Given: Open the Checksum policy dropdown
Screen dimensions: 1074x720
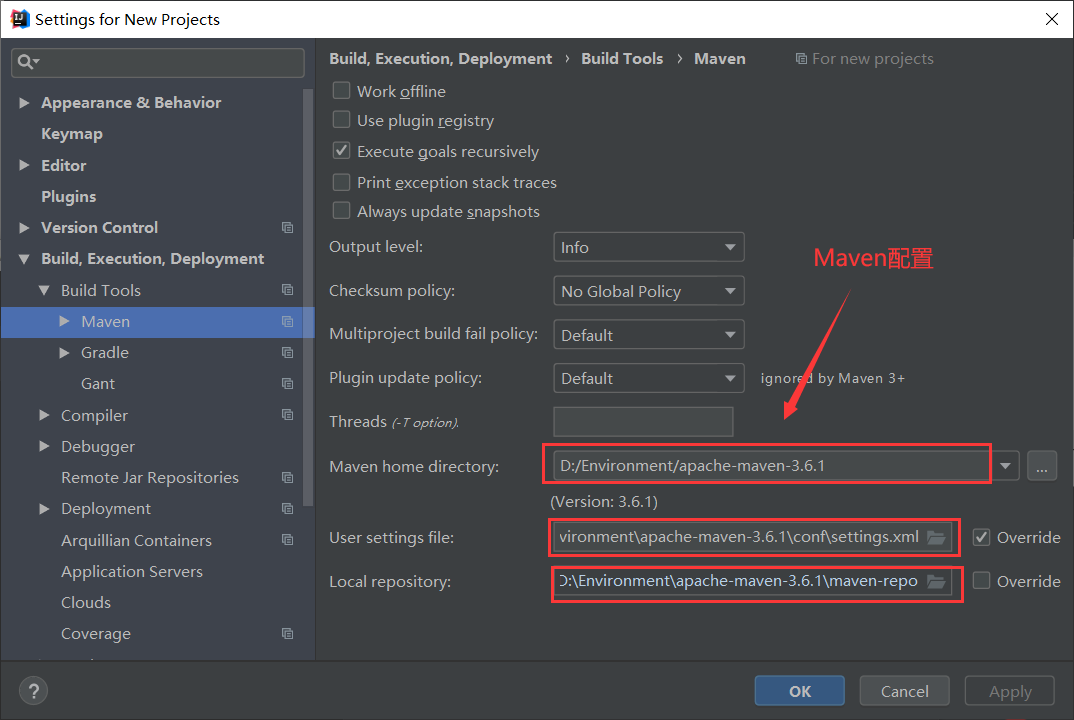Looking at the screenshot, I should coord(649,291).
